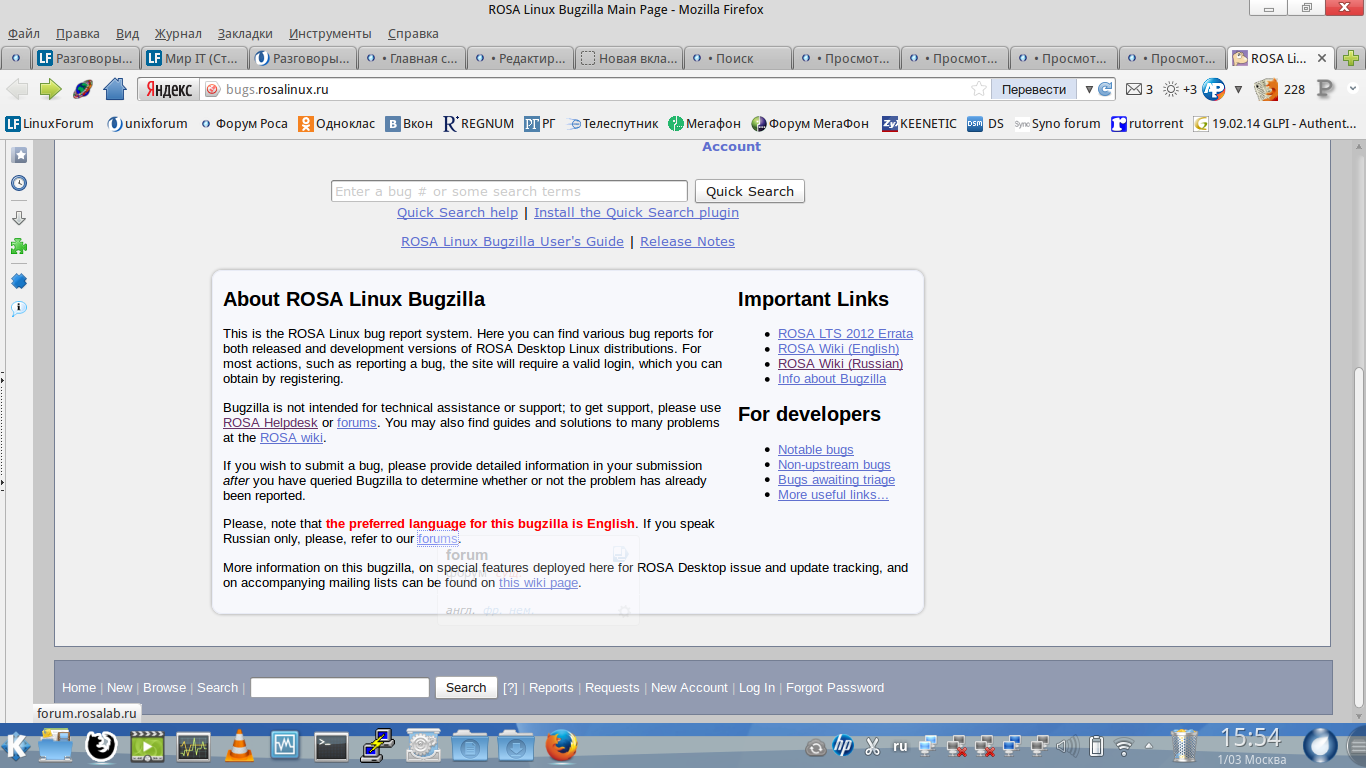Screen dimensions: 1366x768
Task: Click the Home icon in the navigation bar
Action: pyautogui.click(x=115, y=89)
